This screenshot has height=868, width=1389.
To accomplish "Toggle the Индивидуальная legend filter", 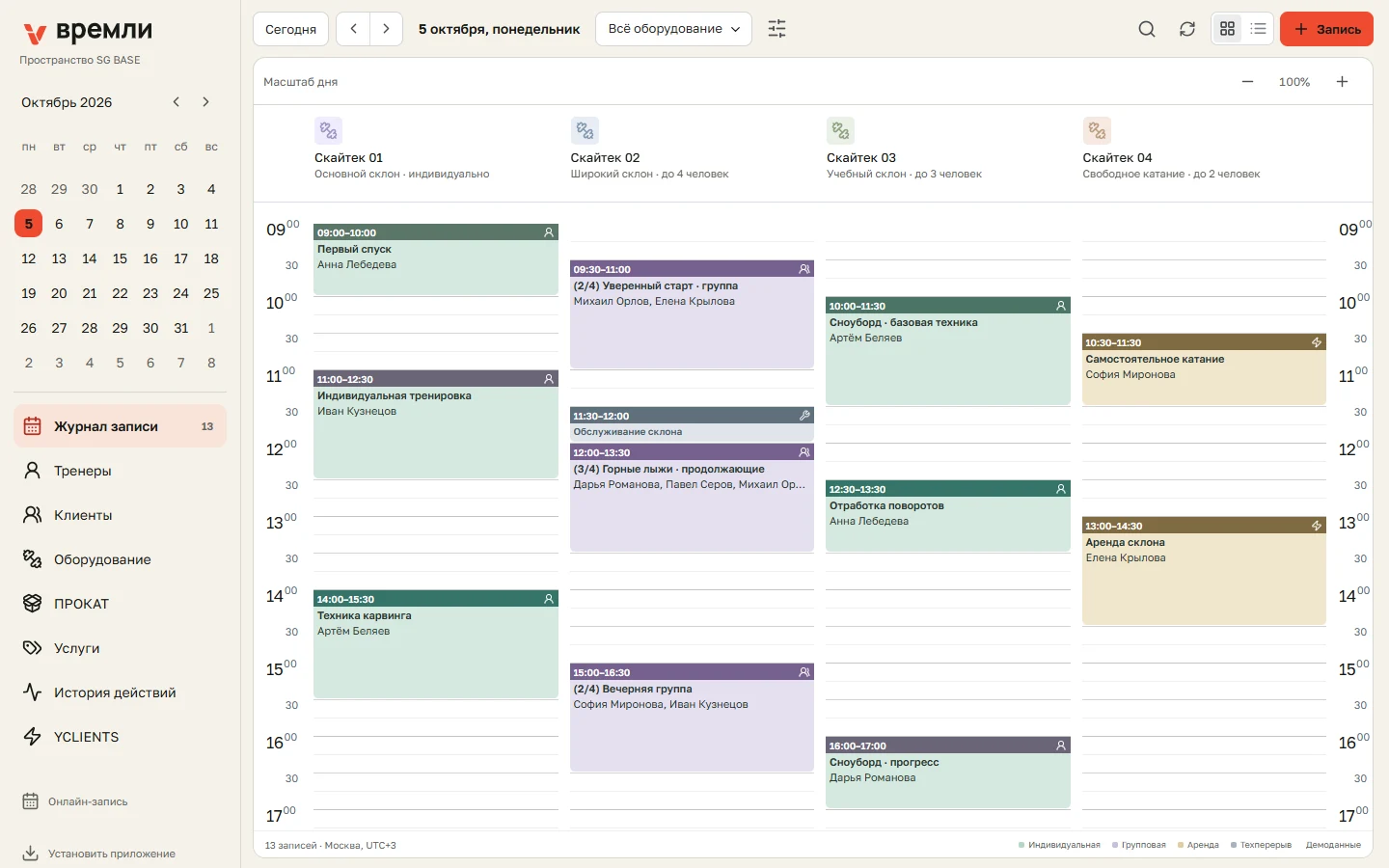I will (1059, 846).
